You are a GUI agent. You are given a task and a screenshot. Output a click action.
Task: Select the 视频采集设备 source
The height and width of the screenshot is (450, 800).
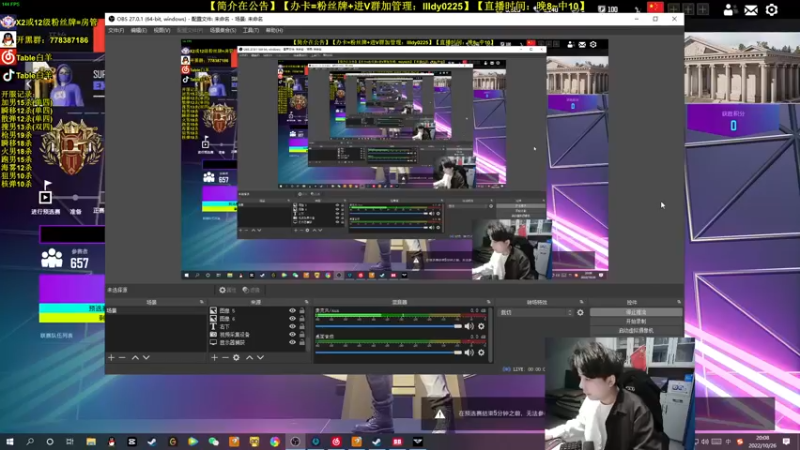[x=257, y=335]
